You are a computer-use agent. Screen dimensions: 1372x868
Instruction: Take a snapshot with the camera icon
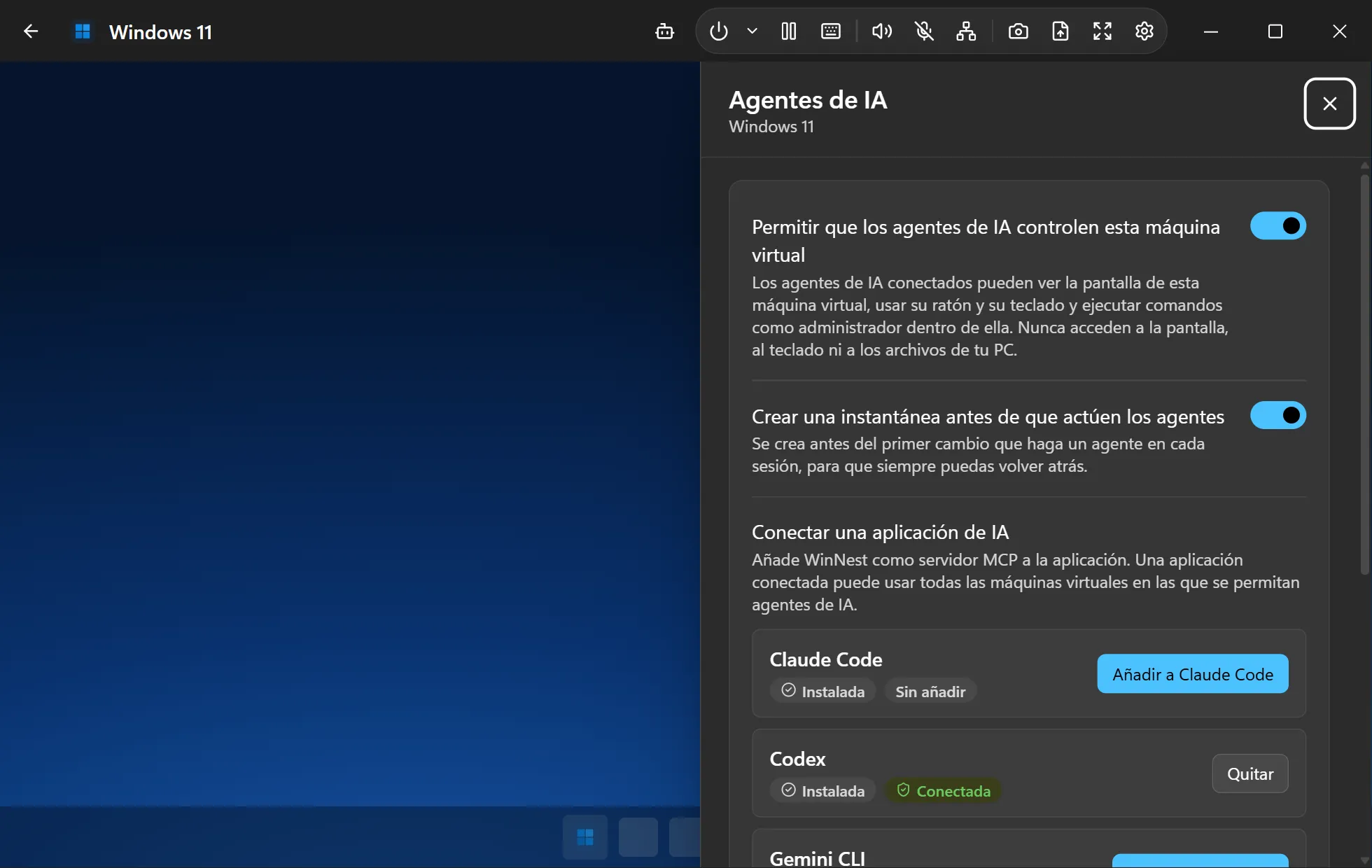click(1018, 31)
